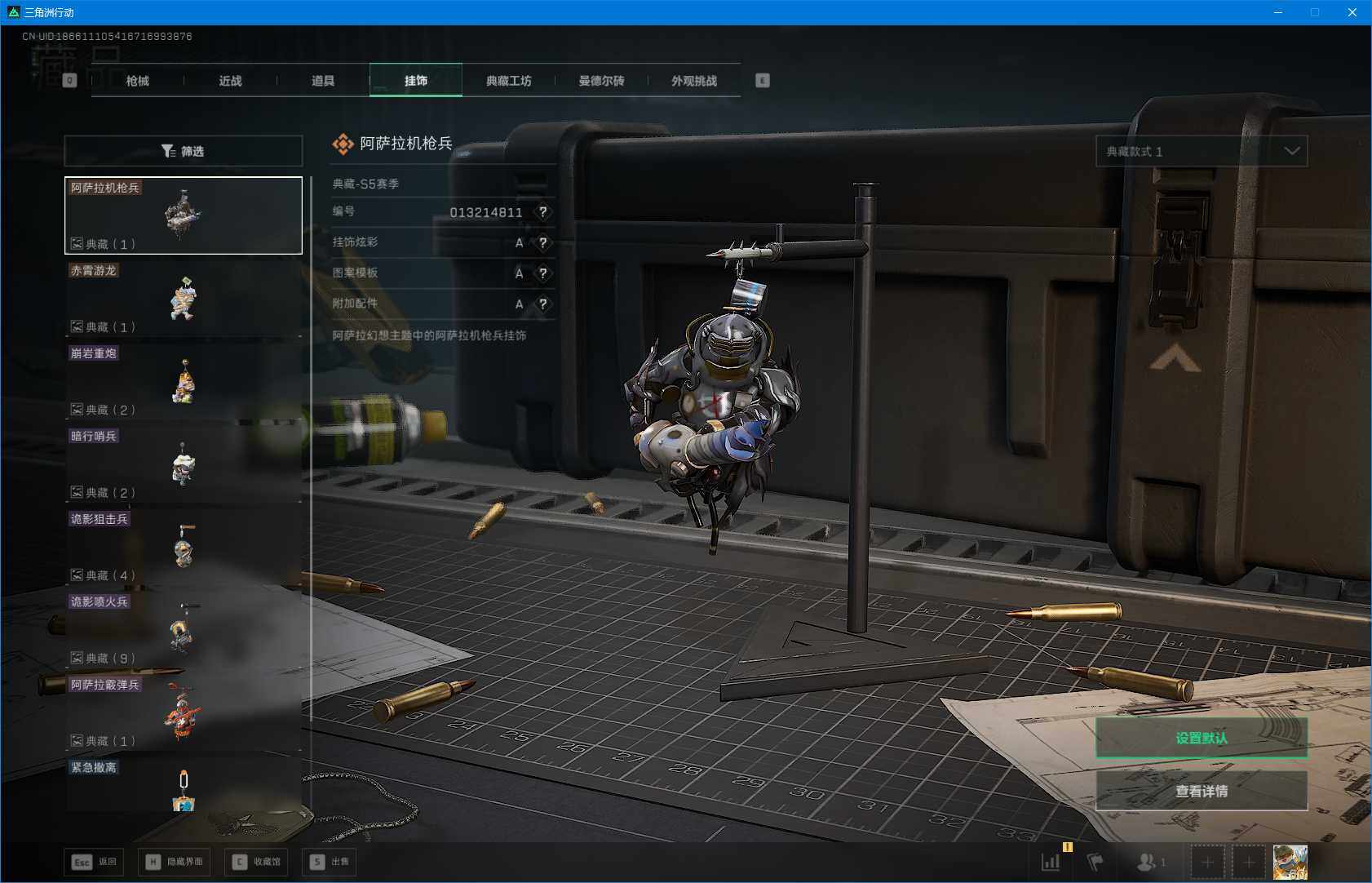Image resolution: width=1372 pixels, height=883 pixels.
Task: Toggle 隐藏界面 to hide the interface
Action: point(175,862)
